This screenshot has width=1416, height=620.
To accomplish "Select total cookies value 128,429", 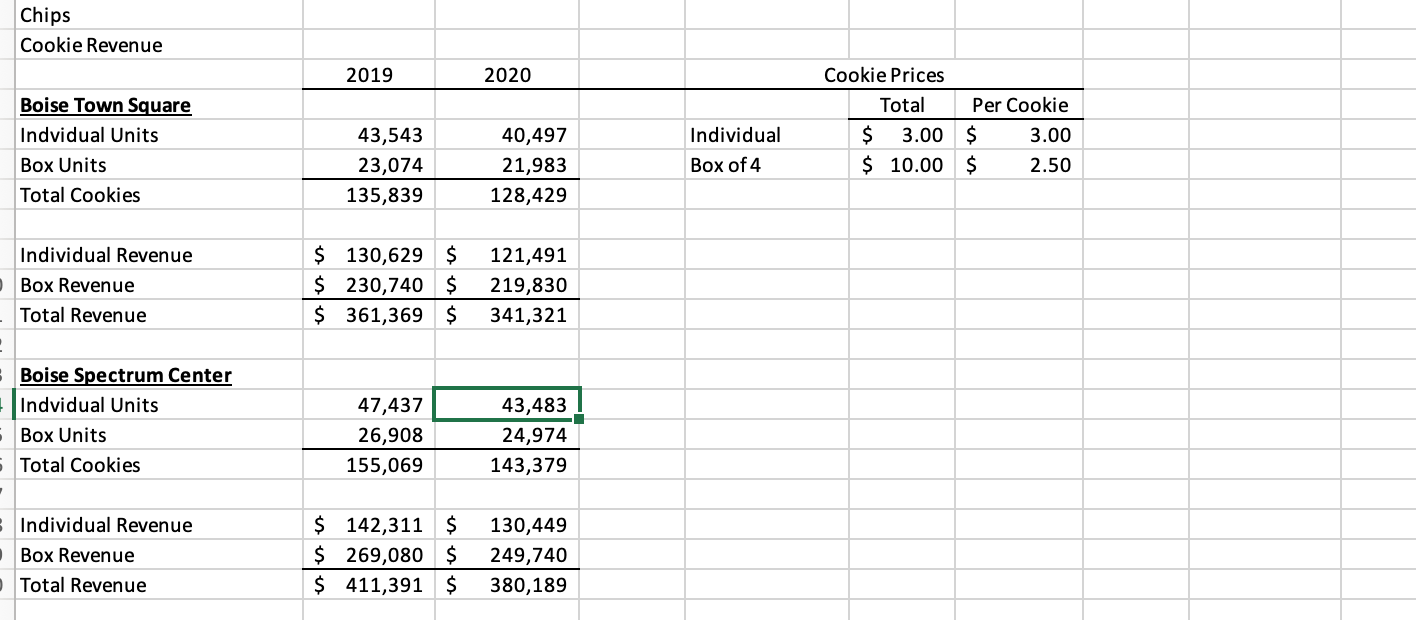I will (507, 195).
